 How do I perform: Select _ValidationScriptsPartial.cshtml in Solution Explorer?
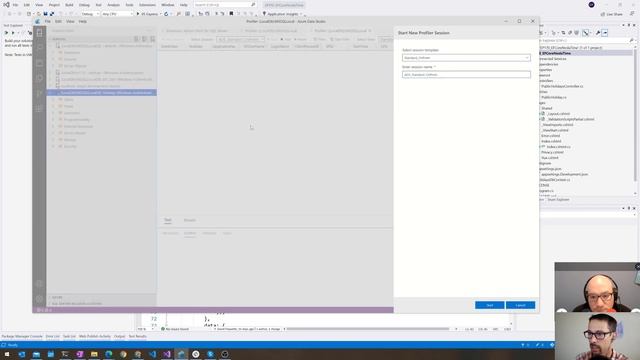pos(570,119)
